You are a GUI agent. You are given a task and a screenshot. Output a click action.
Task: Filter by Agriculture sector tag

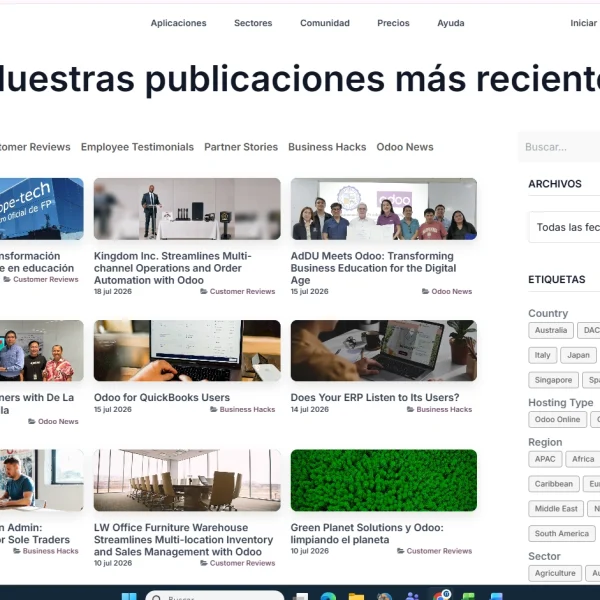555,573
